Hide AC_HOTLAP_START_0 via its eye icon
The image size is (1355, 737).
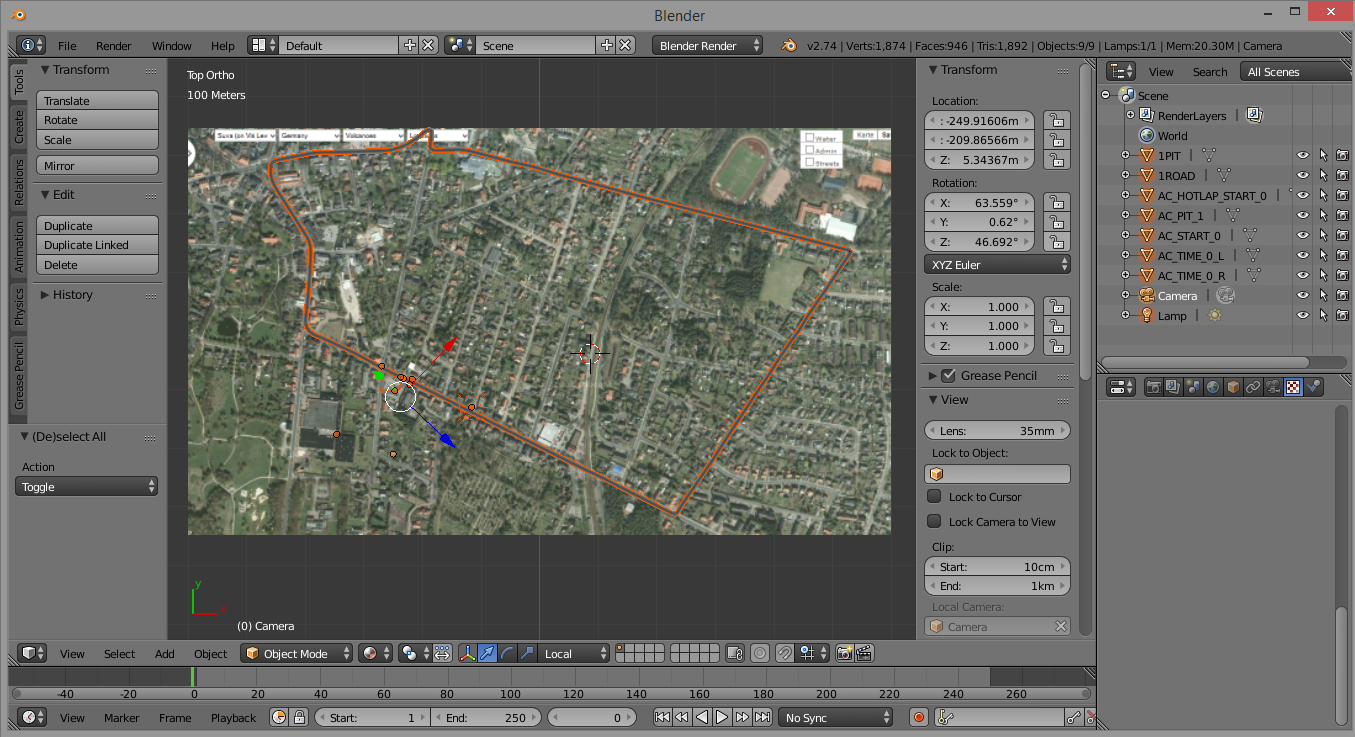coord(1303,195)
